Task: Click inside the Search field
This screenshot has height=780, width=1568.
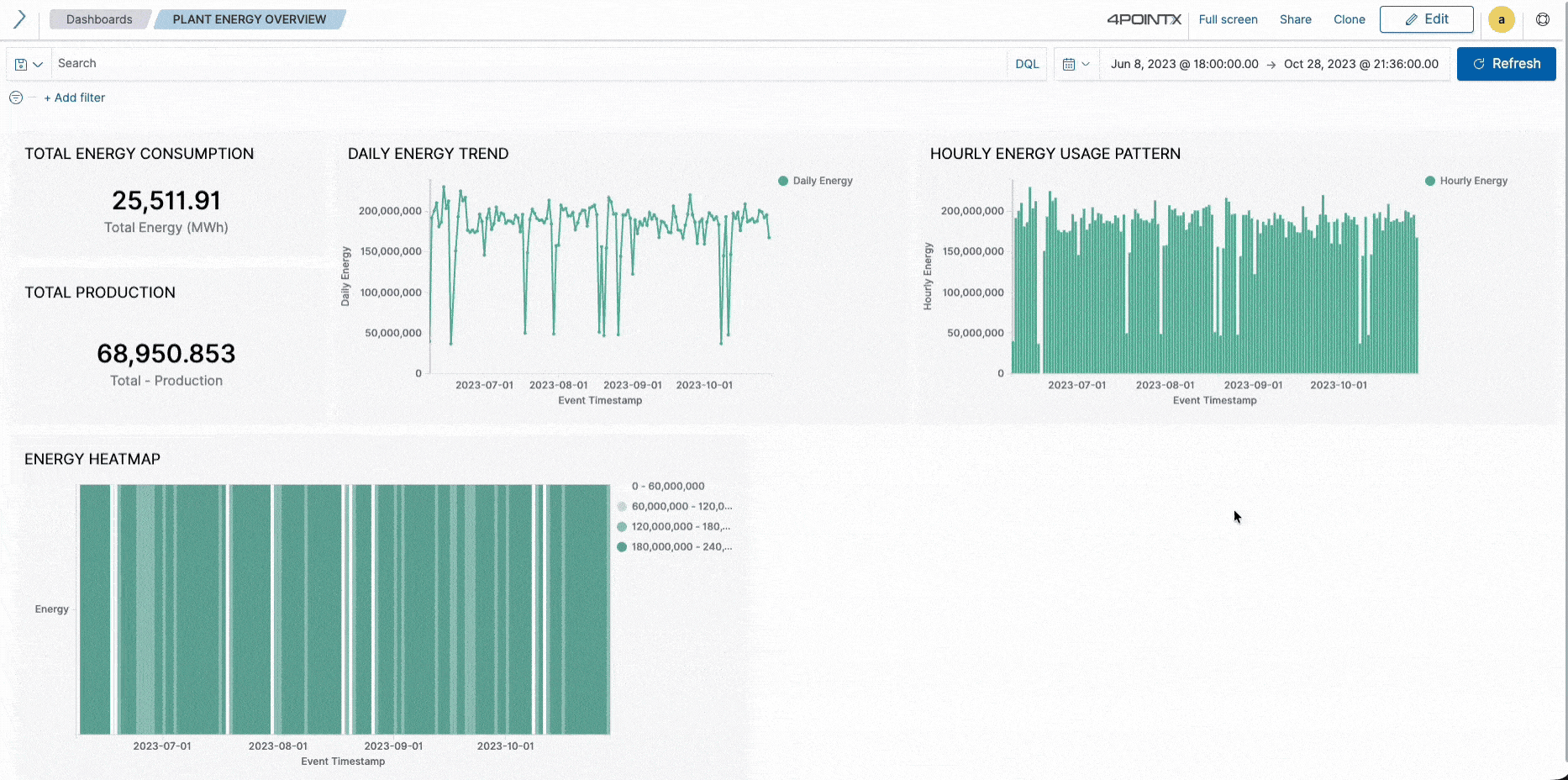Action: tap(336, 63)
